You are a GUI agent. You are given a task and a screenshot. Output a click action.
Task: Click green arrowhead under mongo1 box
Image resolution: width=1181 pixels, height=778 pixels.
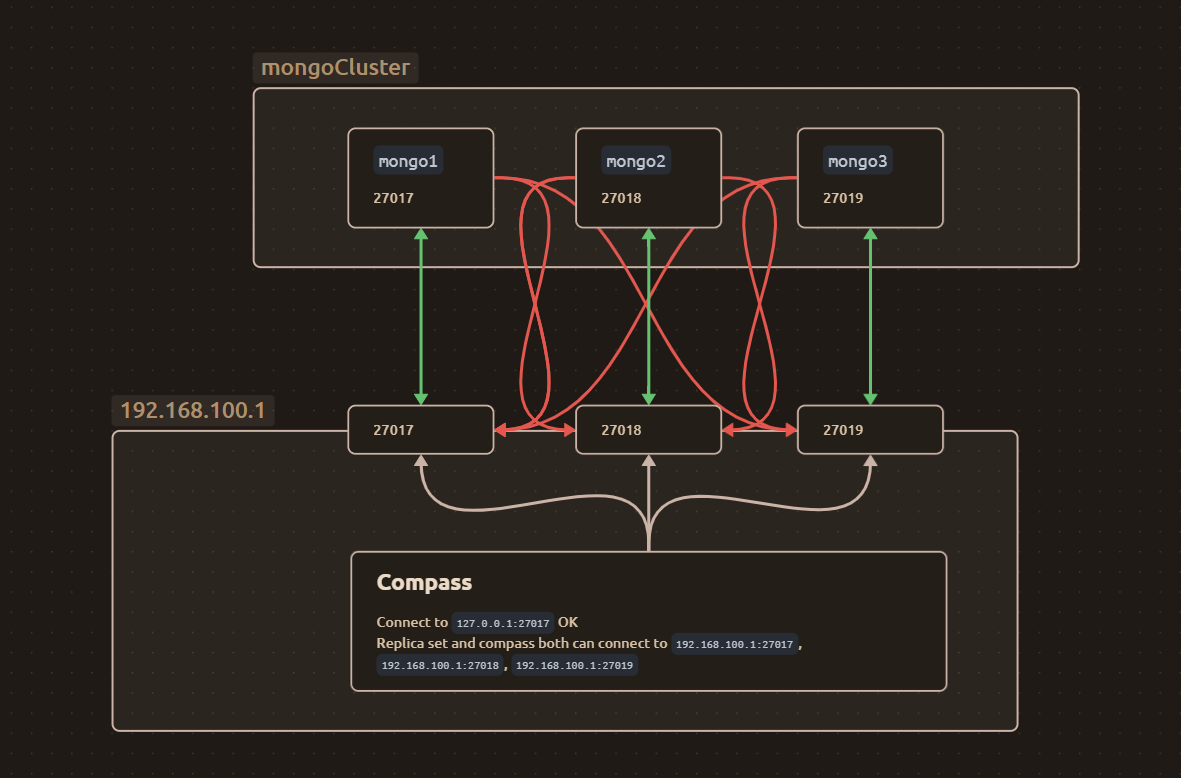pyautogui.click(x=421, y=234)
